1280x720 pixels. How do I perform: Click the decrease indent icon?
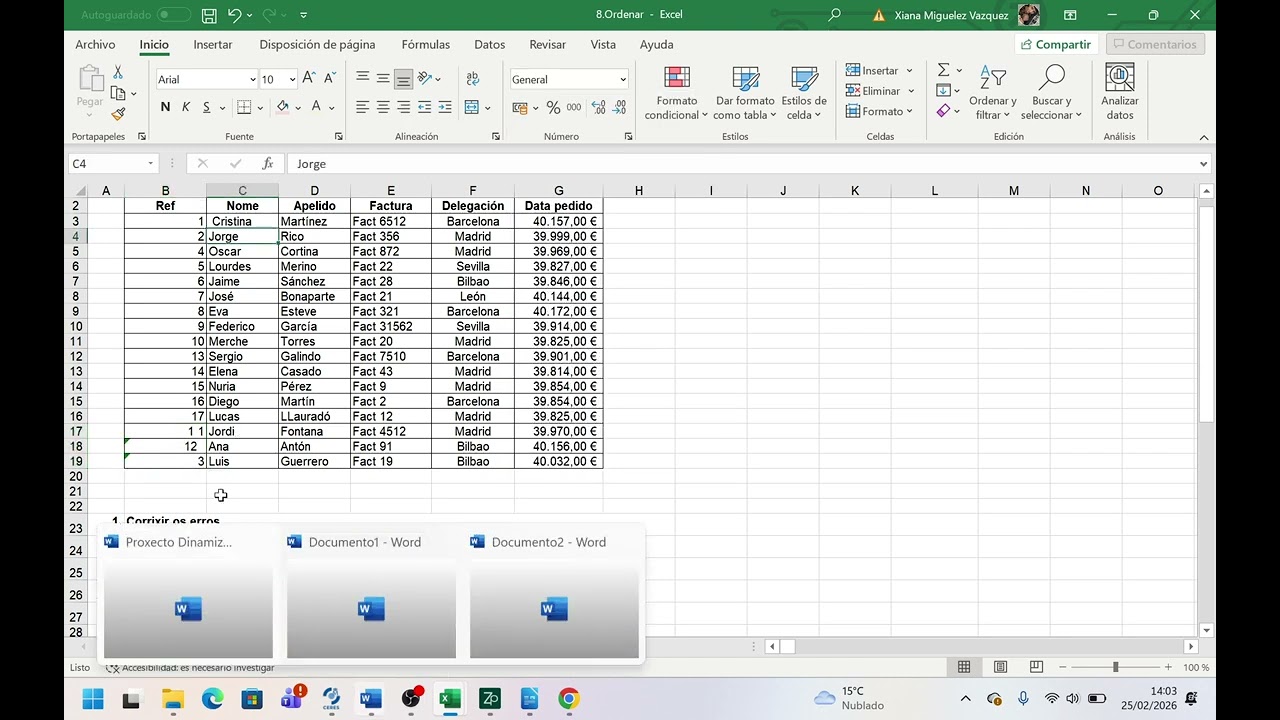tap(424, 107)
